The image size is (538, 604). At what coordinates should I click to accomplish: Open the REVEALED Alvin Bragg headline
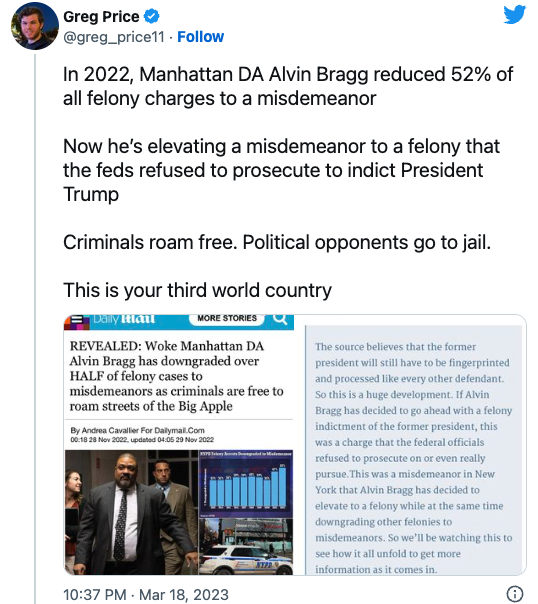[x=176, y=376]
